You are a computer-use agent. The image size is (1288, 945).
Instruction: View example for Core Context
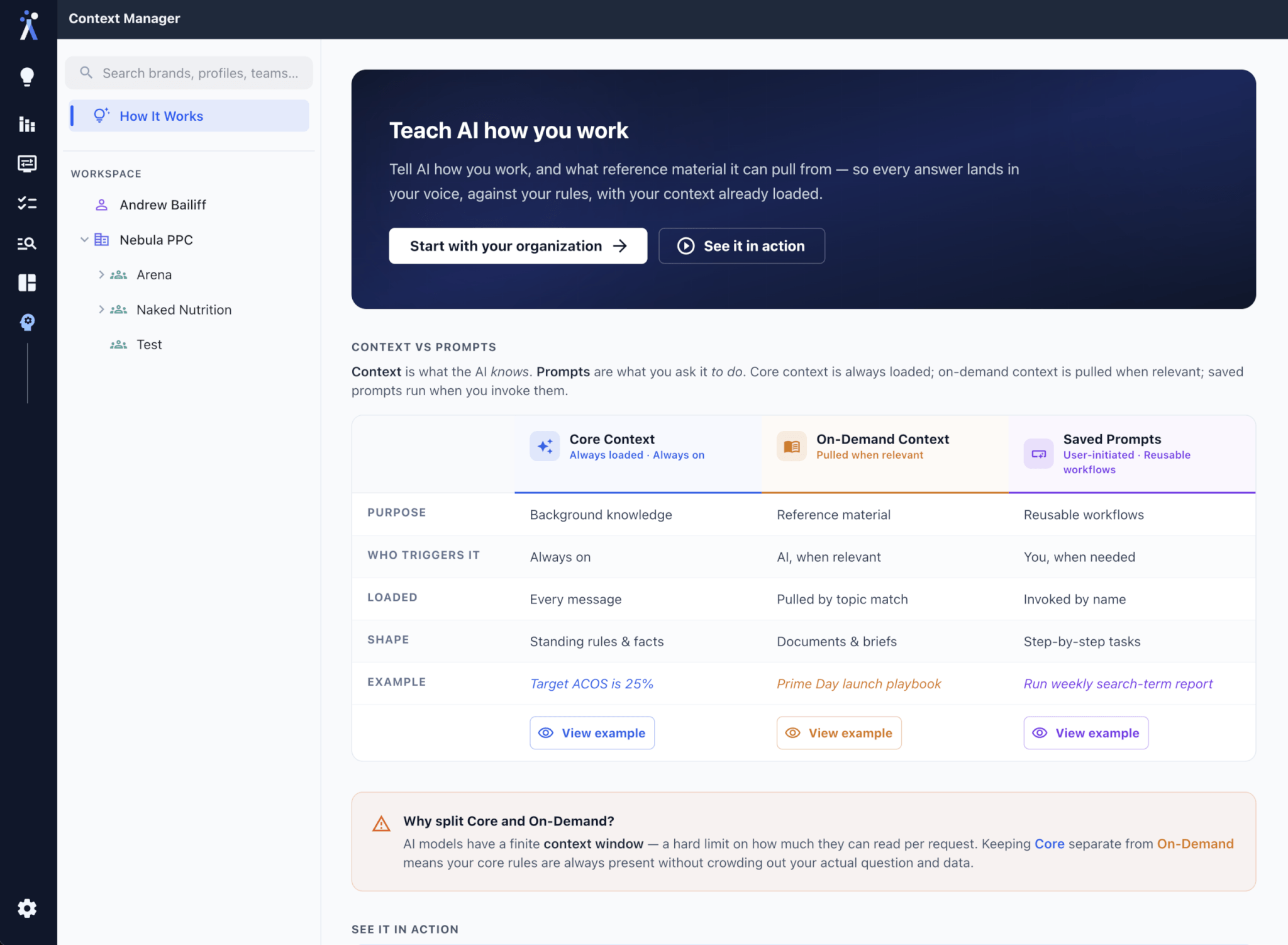tap(592, 733)
